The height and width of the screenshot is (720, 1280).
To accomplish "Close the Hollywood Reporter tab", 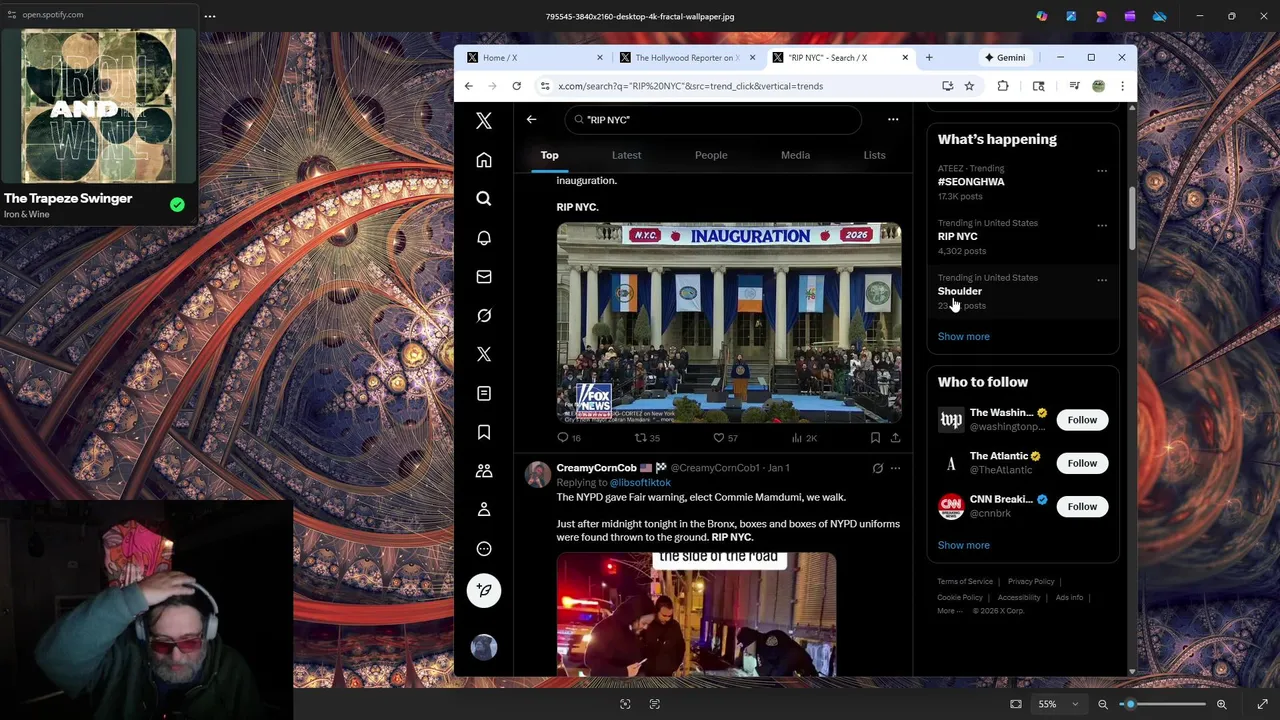I will coord(752,58).
